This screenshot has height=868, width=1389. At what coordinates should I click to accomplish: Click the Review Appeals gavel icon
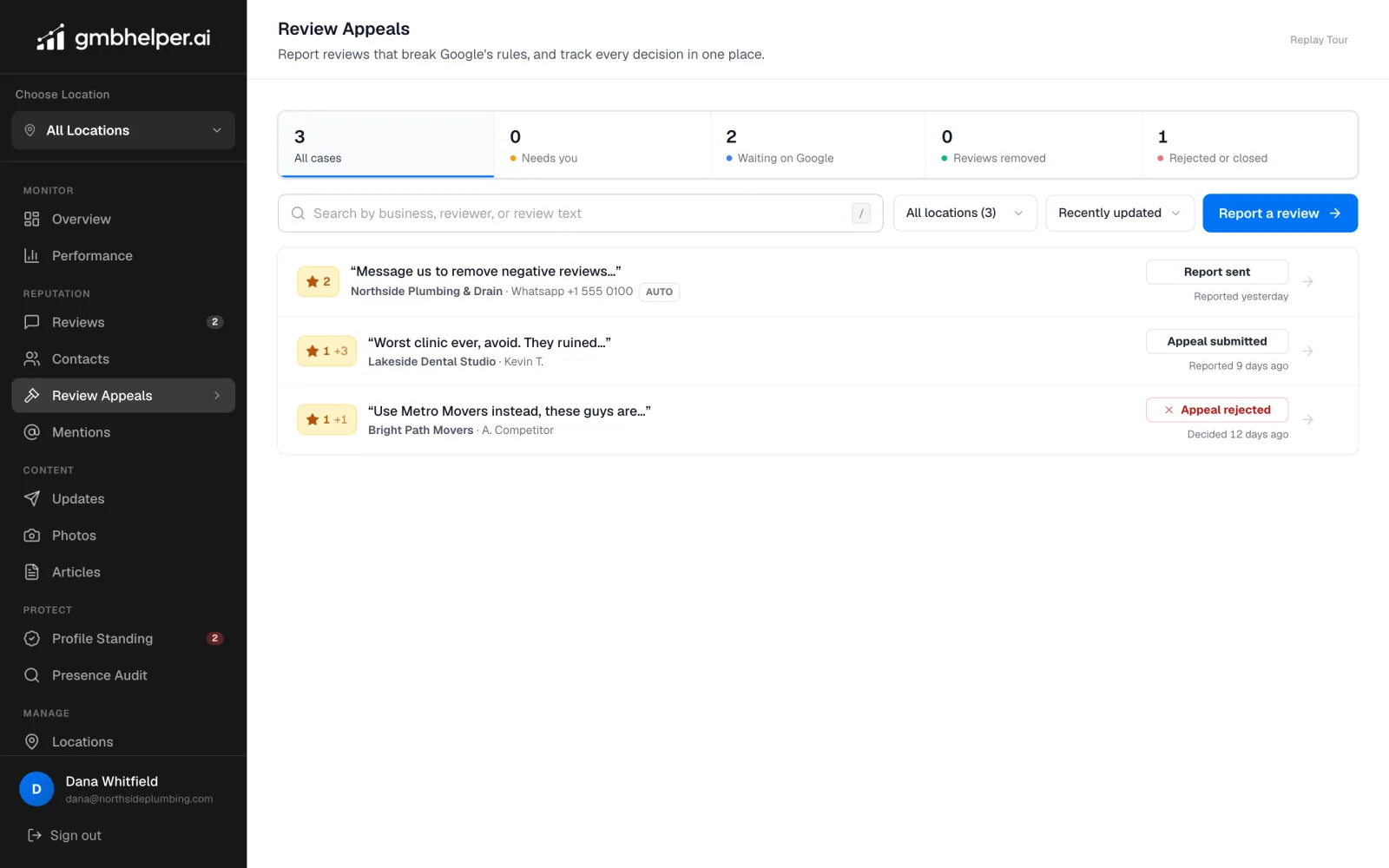[x=32, y=395]
